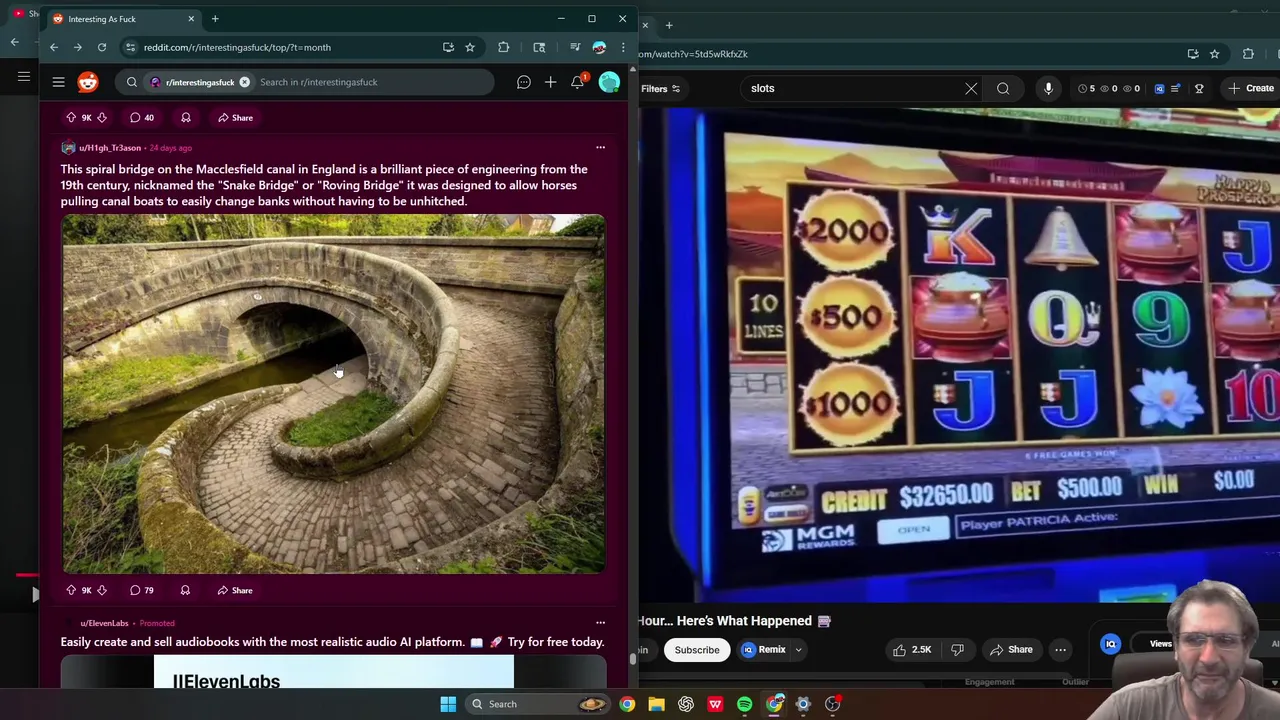1280x720 pixels.
Task: Select the reddit.com address bar URL
Action: 237,47
